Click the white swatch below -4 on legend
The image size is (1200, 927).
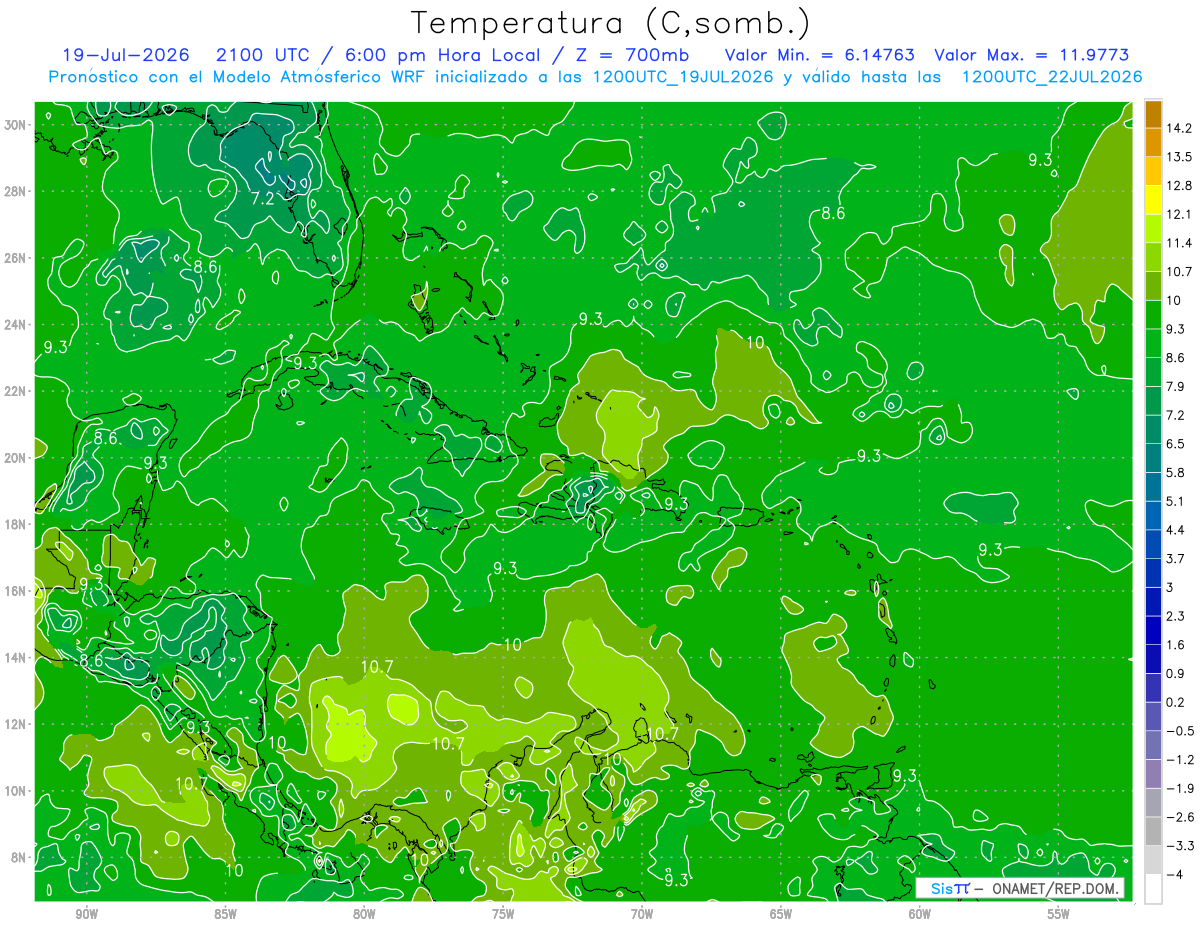click(1153, 889)
